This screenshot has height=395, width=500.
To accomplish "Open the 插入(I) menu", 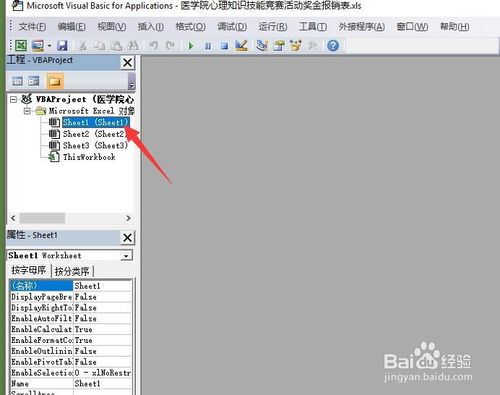I will point(151,26).
